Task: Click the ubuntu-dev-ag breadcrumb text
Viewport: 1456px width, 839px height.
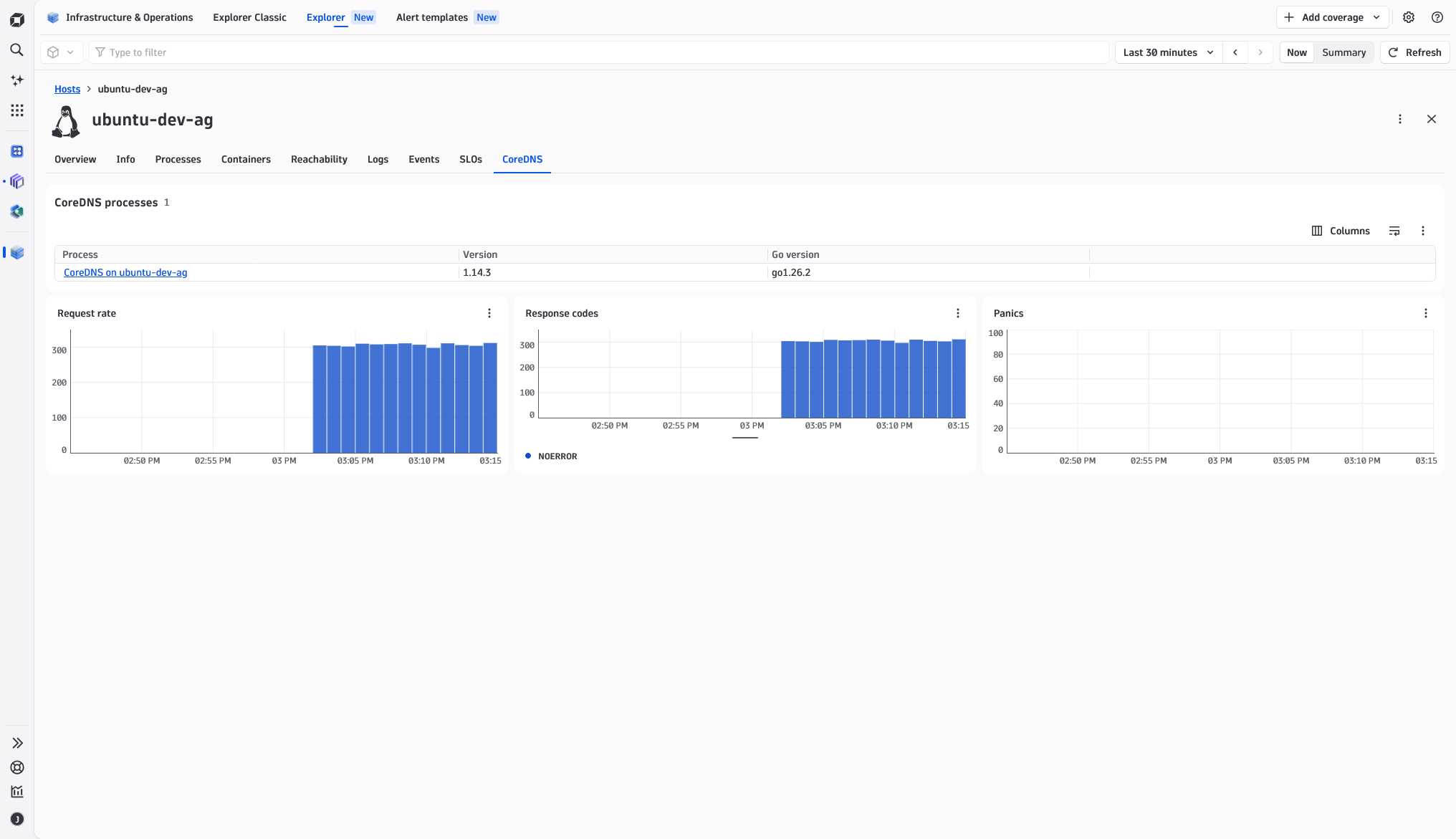Action: pyautogui.click(x=133, y=89)
